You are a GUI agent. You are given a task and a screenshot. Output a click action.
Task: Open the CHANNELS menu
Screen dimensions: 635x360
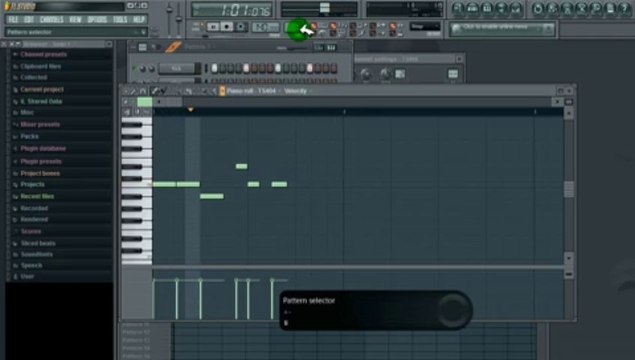pos(51,19)
